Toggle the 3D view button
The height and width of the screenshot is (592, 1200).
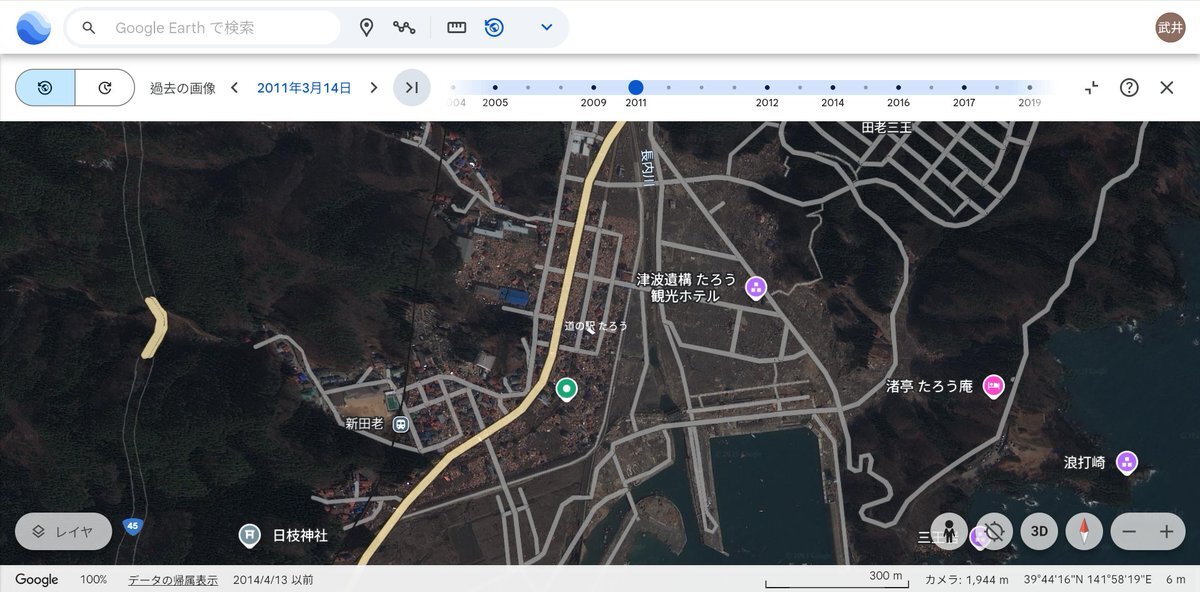pyautogui.click(x=1039, y=531)
